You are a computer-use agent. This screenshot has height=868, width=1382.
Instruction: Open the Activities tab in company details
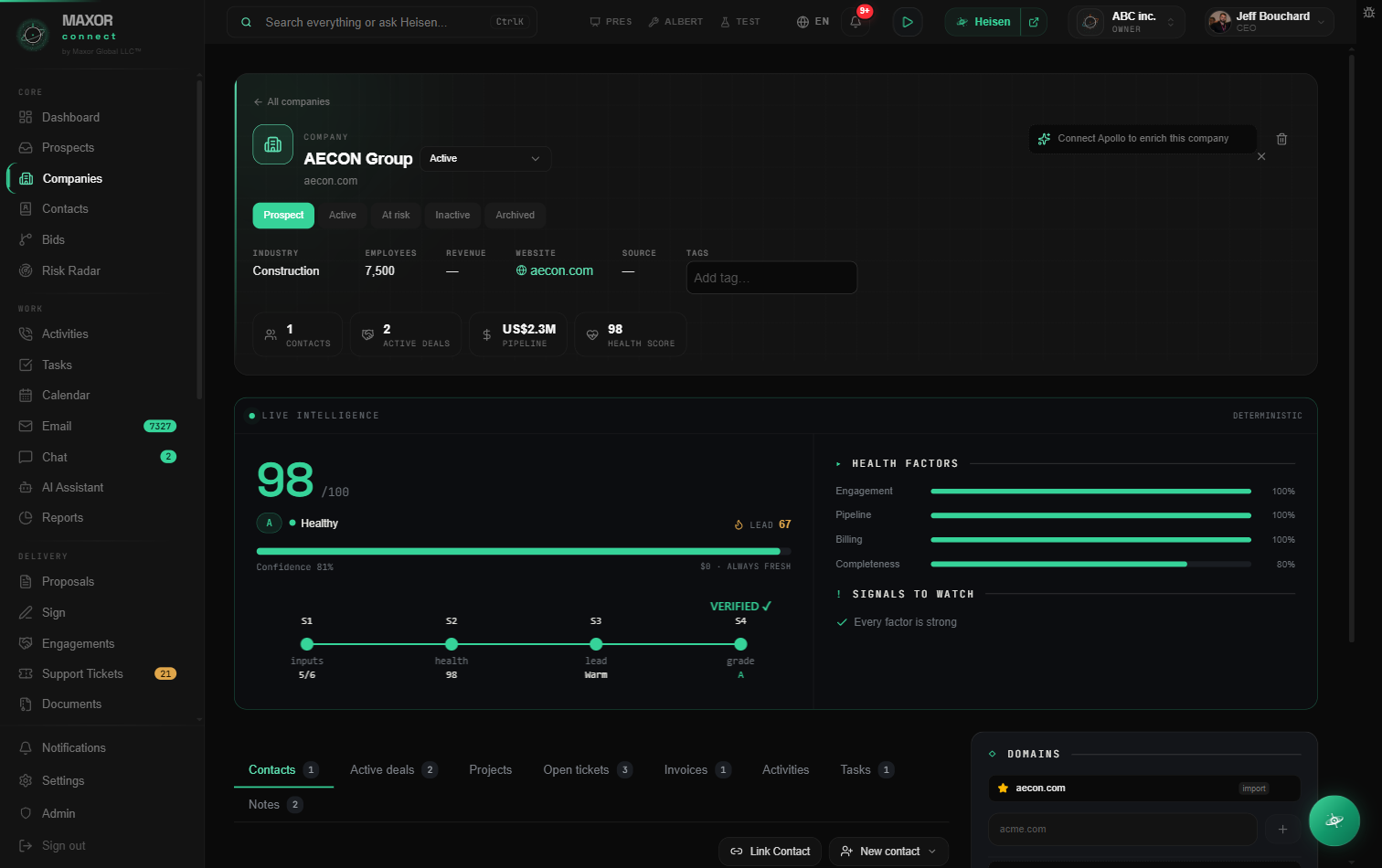pos(785,770)
